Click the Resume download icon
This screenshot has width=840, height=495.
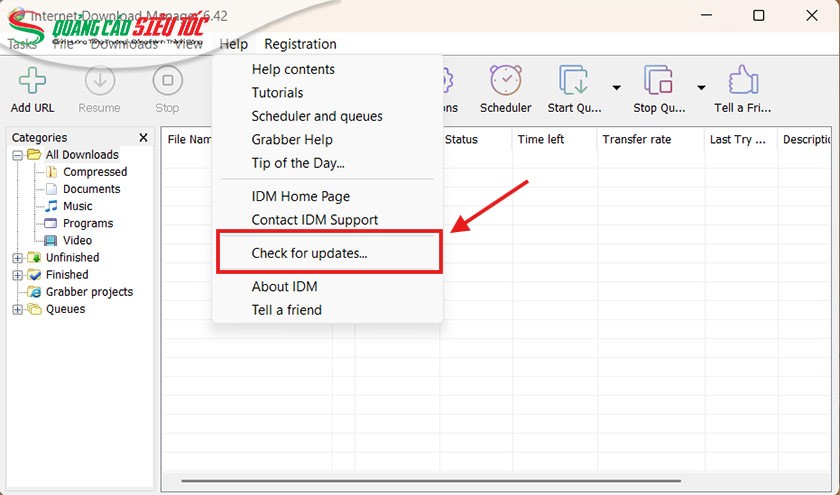coord(99,82)
